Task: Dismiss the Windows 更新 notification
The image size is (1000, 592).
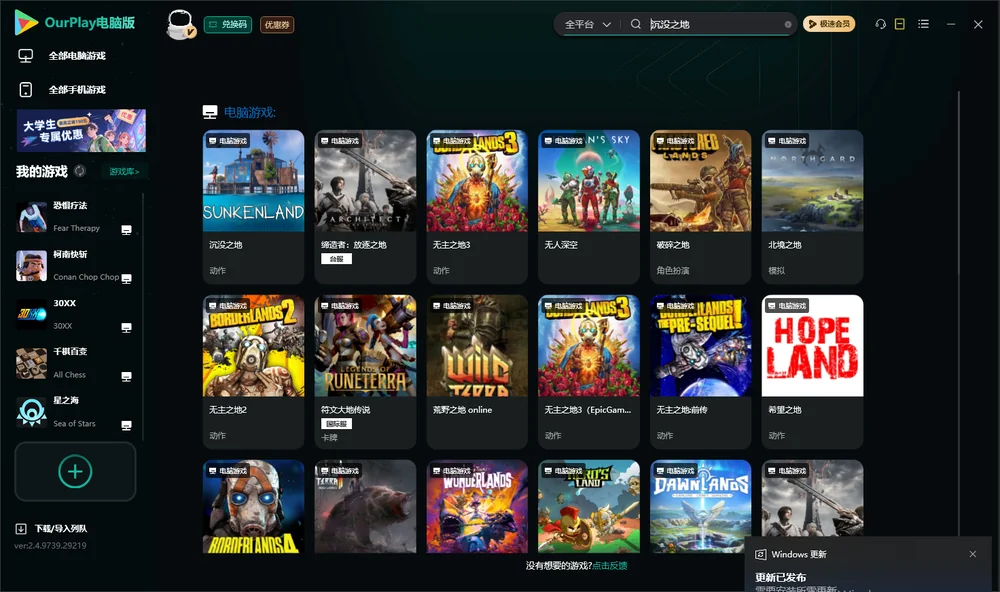Action: (x=972, y=554)
